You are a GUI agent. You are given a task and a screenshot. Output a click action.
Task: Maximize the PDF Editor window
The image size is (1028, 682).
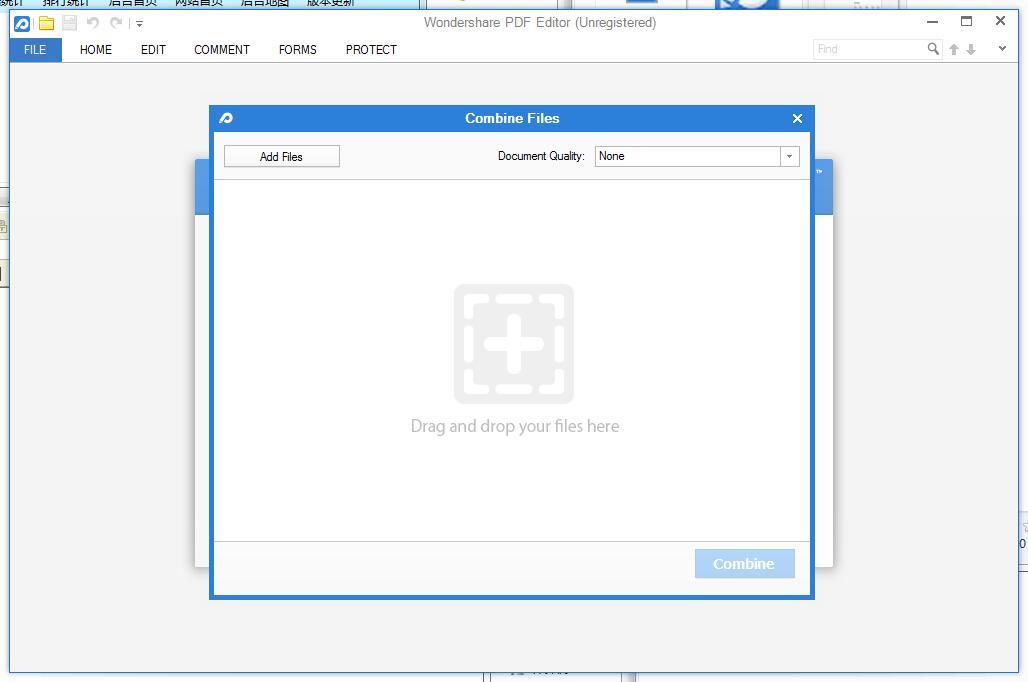tap(966, 22)
